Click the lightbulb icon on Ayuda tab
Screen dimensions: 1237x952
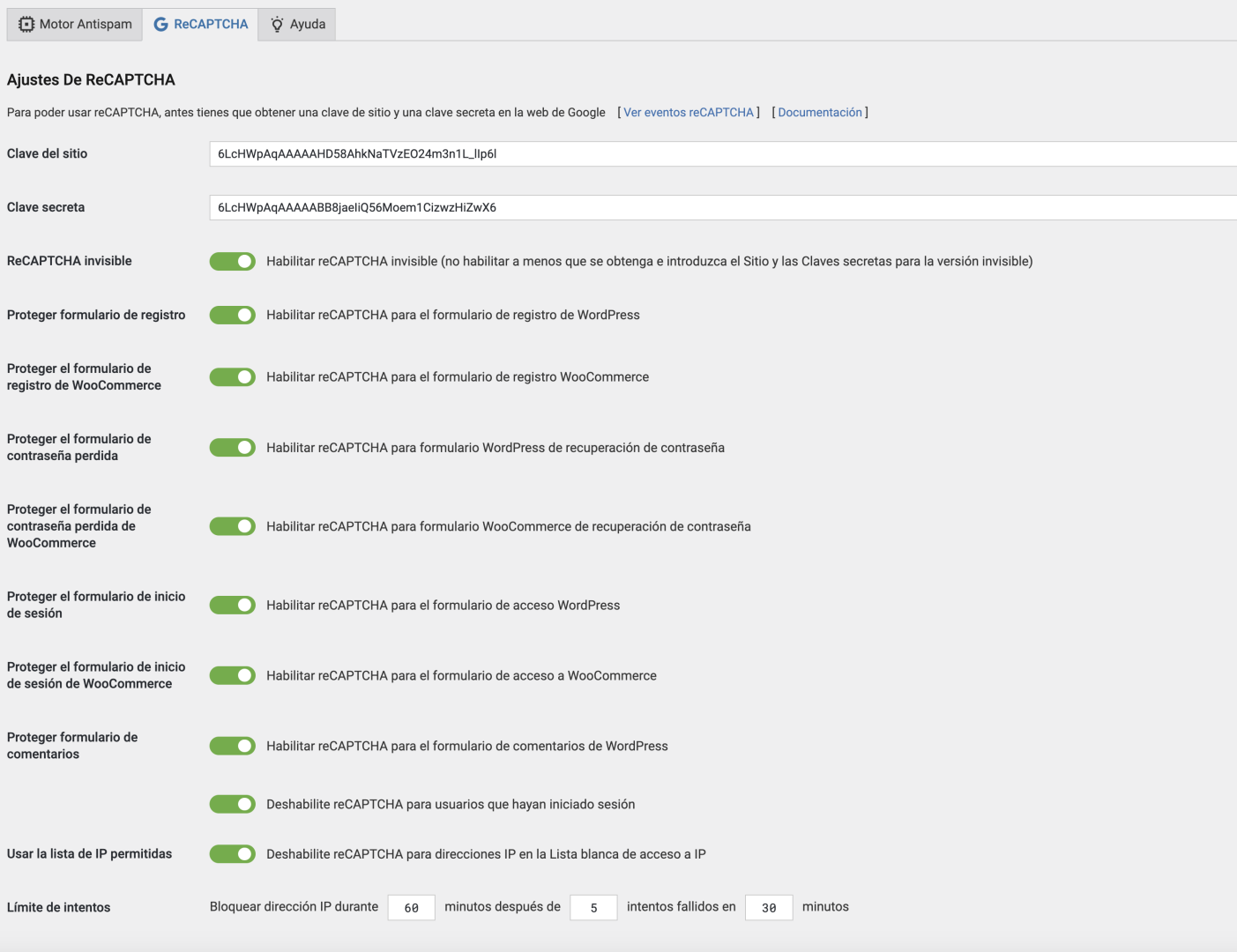coord(277,25)
